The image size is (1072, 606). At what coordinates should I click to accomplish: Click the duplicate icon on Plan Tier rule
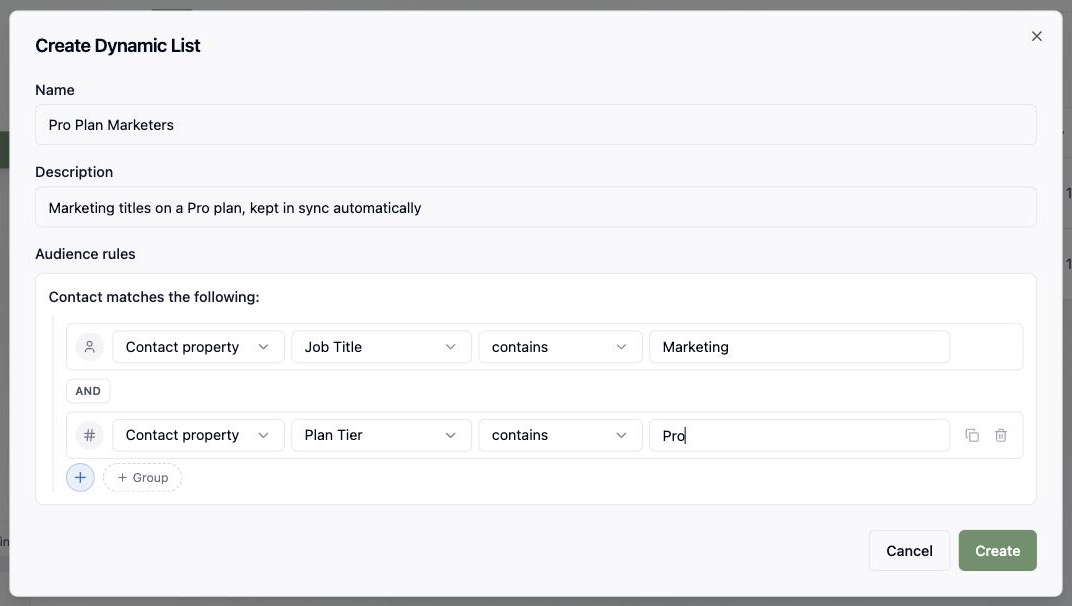[x=972, y=436]
